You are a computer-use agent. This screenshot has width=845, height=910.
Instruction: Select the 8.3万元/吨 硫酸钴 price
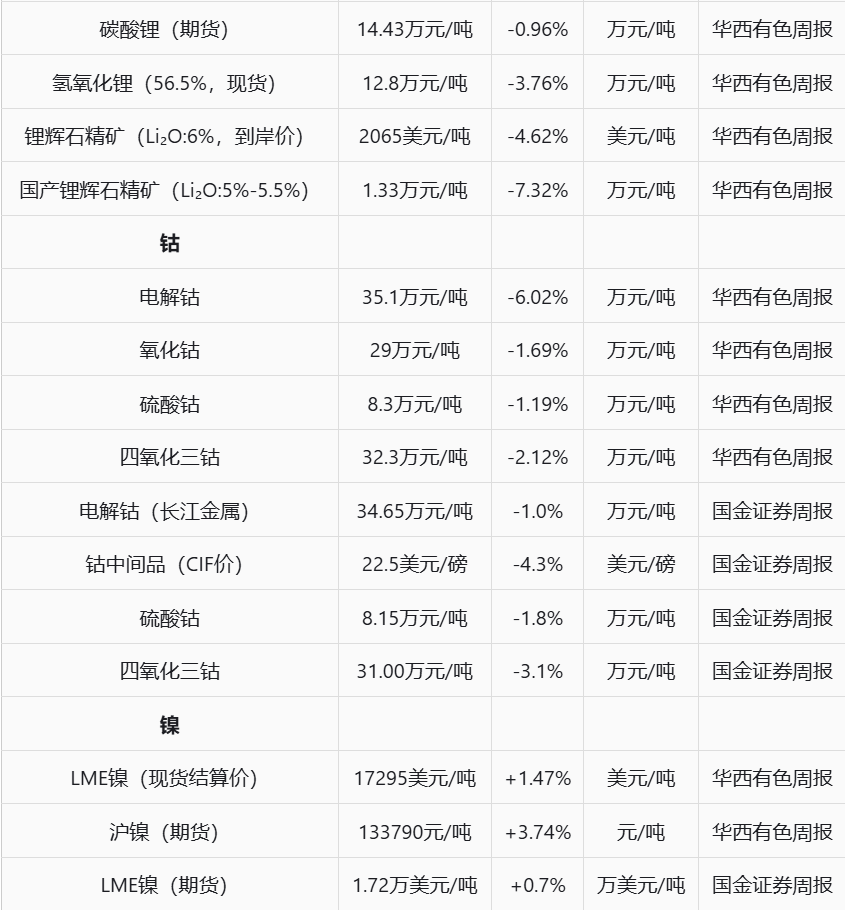tap(415, 404)
